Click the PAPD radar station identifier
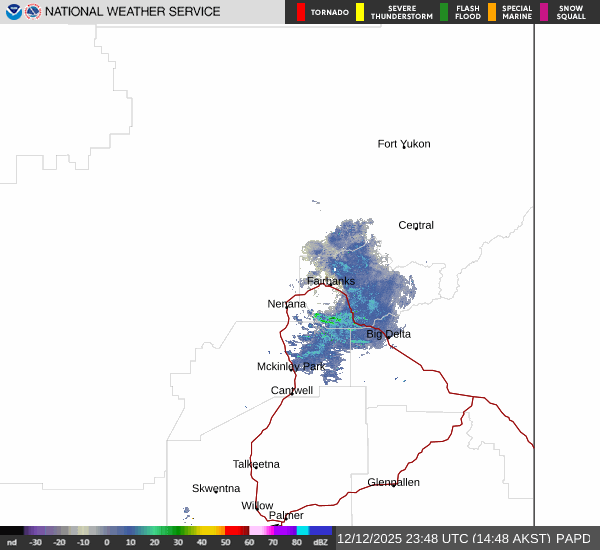The height and width of the screenshot is (550, 600). [x=574, y=538]
